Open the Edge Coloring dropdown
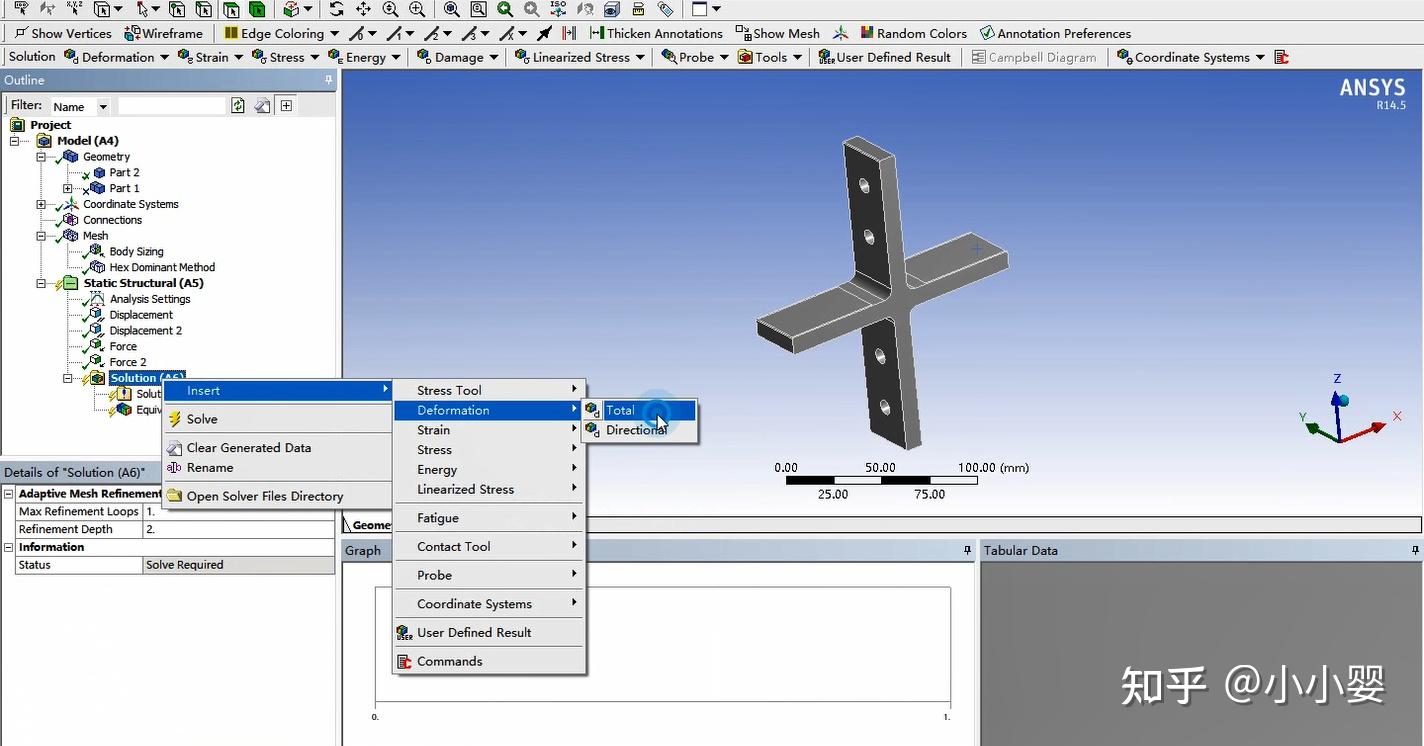 point(334,33)
